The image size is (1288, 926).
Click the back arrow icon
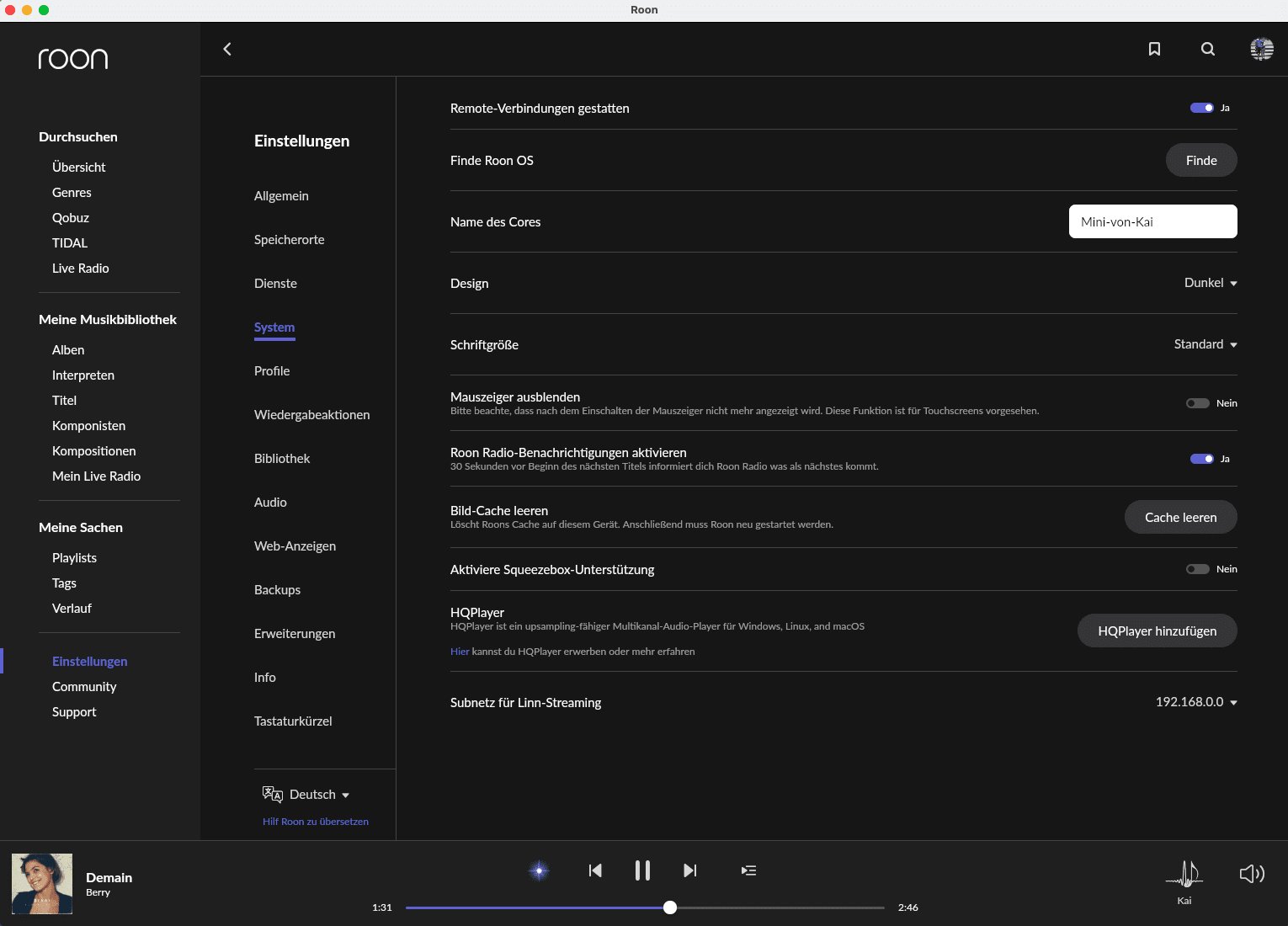[x=227, y=49]
